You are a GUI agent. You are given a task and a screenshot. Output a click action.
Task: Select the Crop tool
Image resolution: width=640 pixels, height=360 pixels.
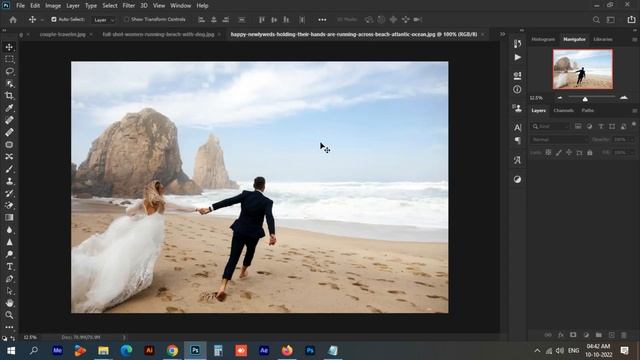pos(9,96)
